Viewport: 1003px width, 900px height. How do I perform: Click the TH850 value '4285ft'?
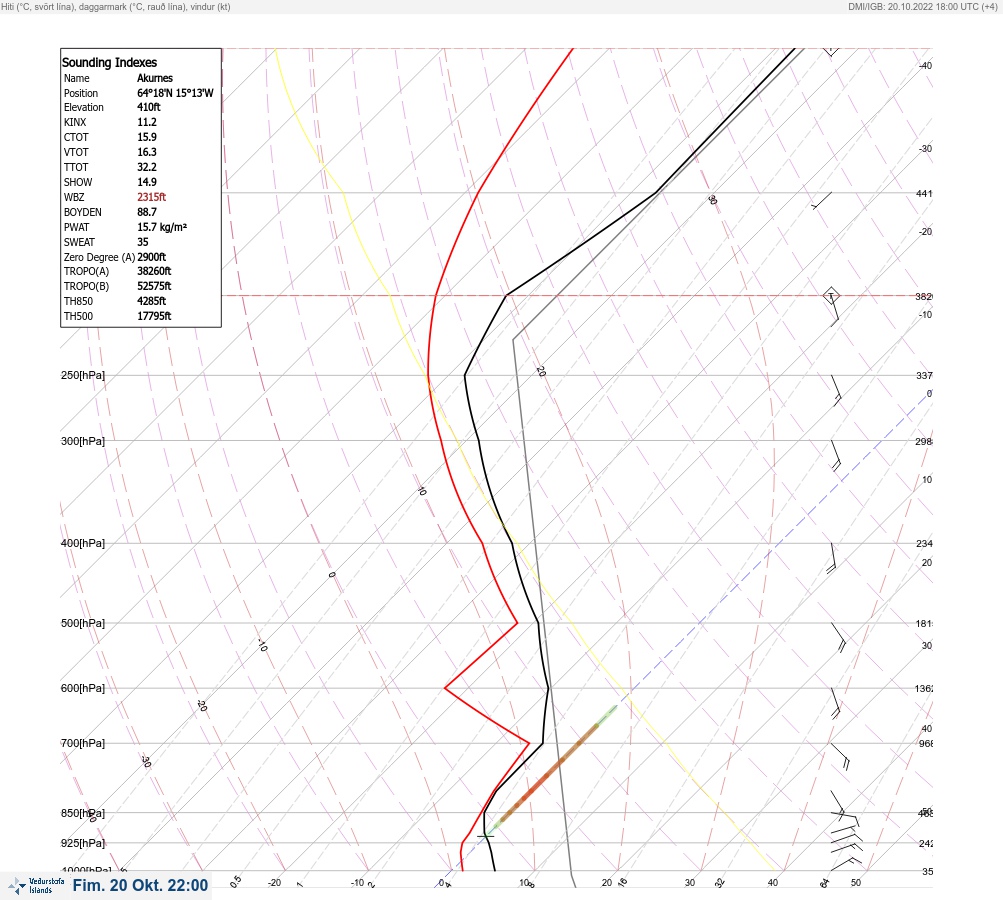click(152, 301)
